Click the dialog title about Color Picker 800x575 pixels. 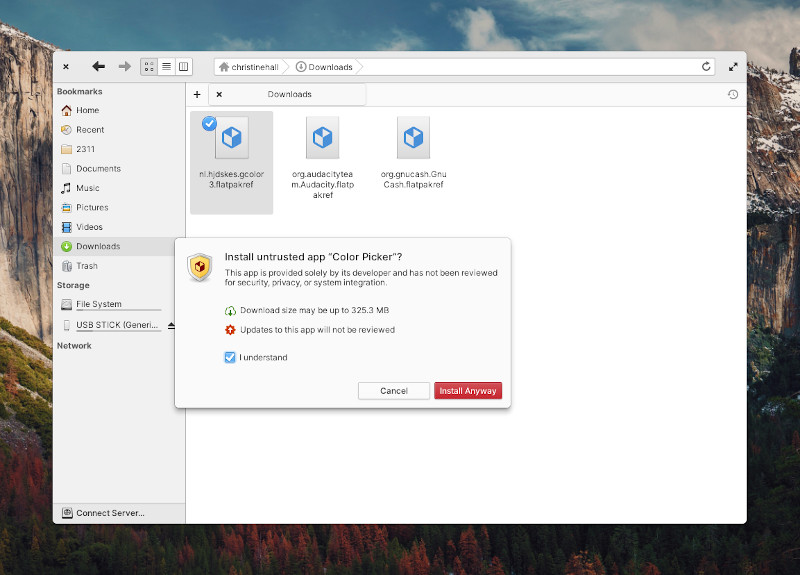pyautogui.click(x=313, y=257)
